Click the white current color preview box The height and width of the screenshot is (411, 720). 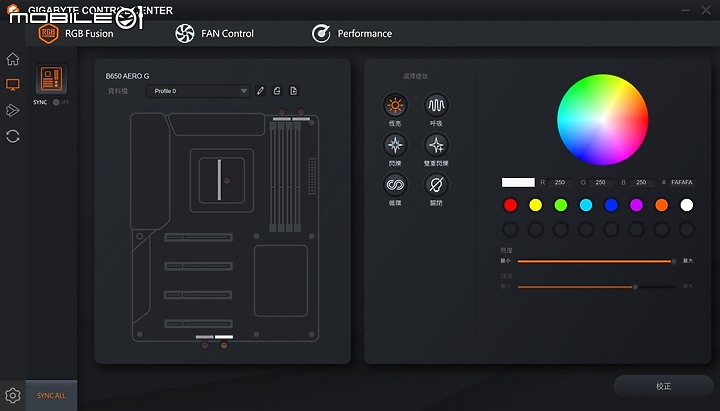coord(518,182)
